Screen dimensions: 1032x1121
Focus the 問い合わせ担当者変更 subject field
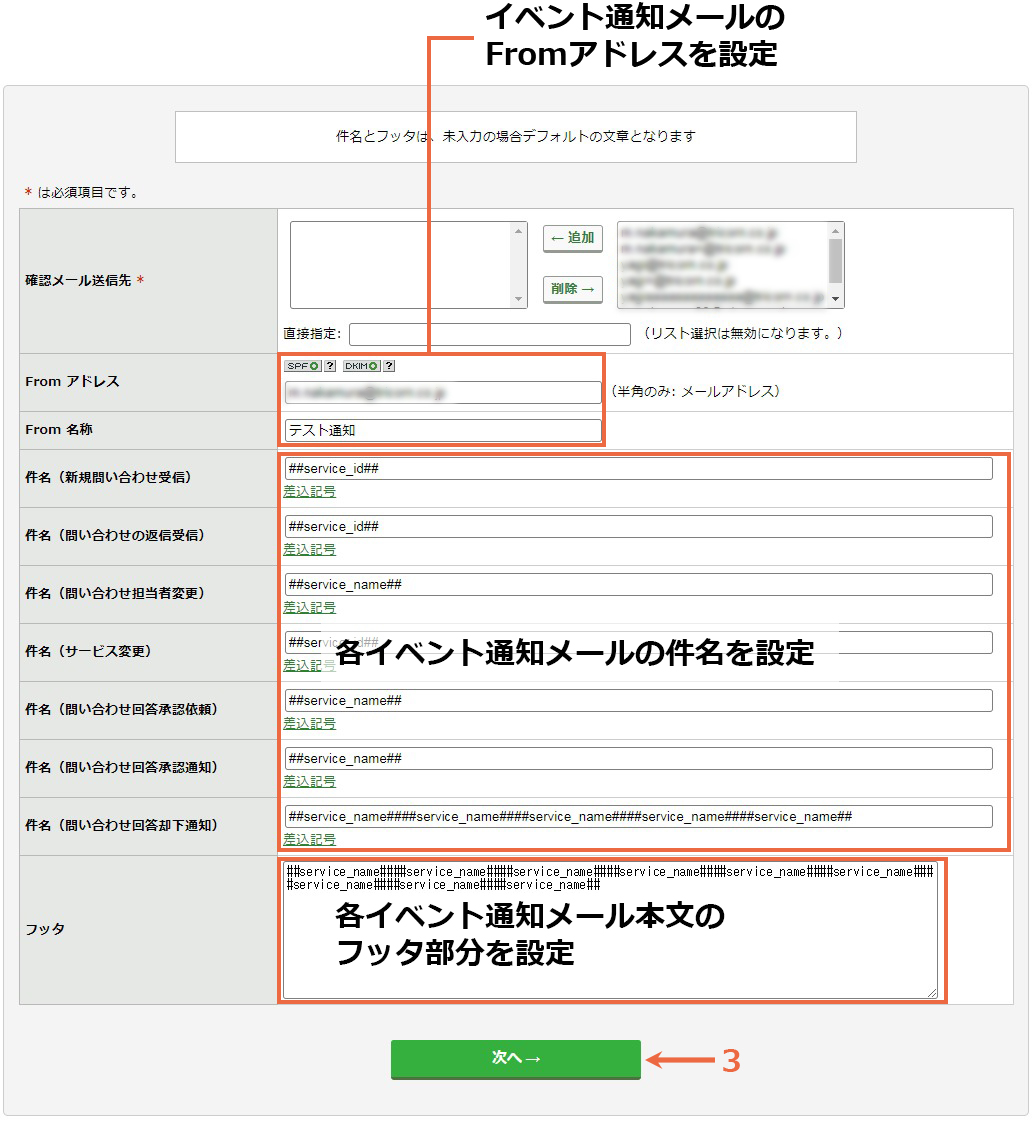(638, 584)
